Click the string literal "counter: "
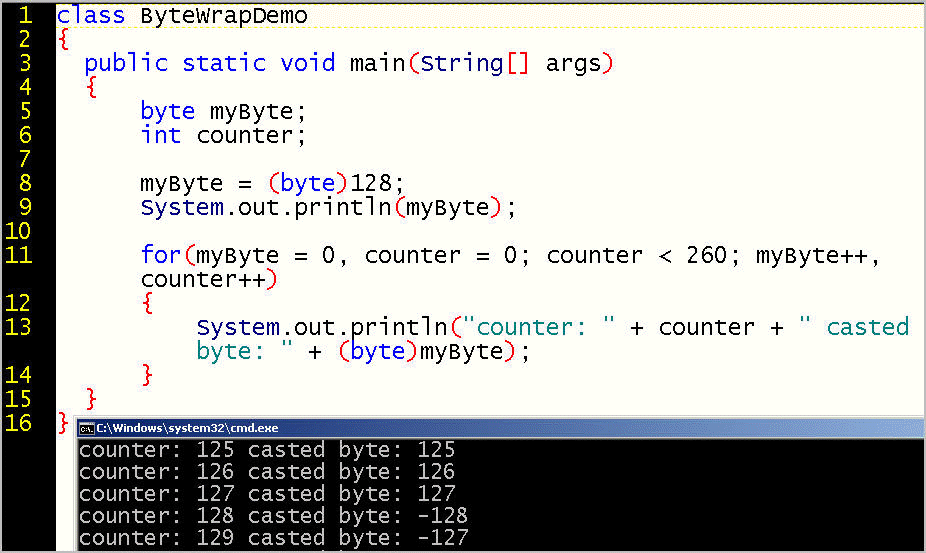The image size is (926, 553). point(539,327)
